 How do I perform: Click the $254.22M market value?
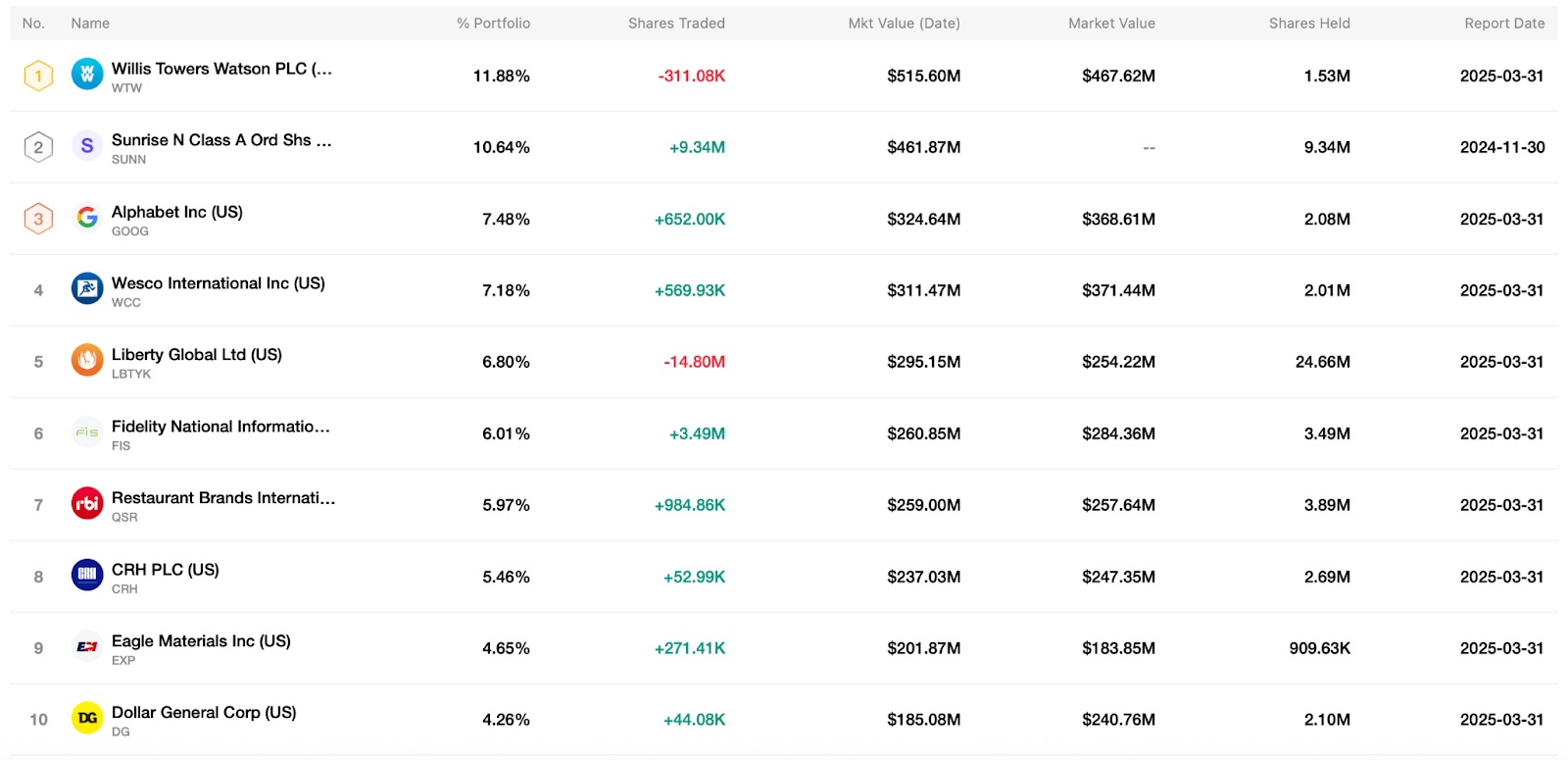(x=1119, y=363)
